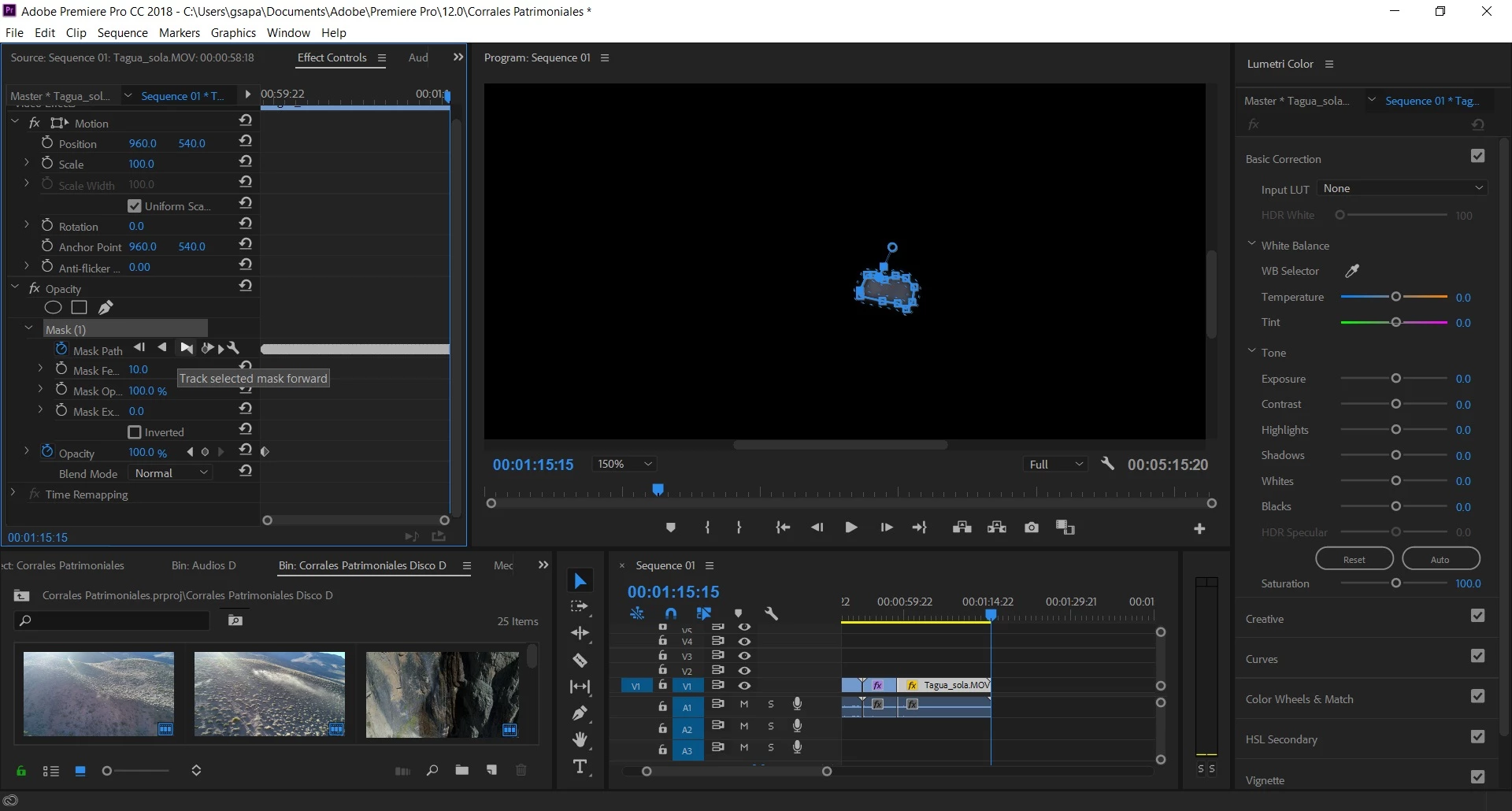
Task: Open the 150% zoom level dropdown
Action: point(624,464)
